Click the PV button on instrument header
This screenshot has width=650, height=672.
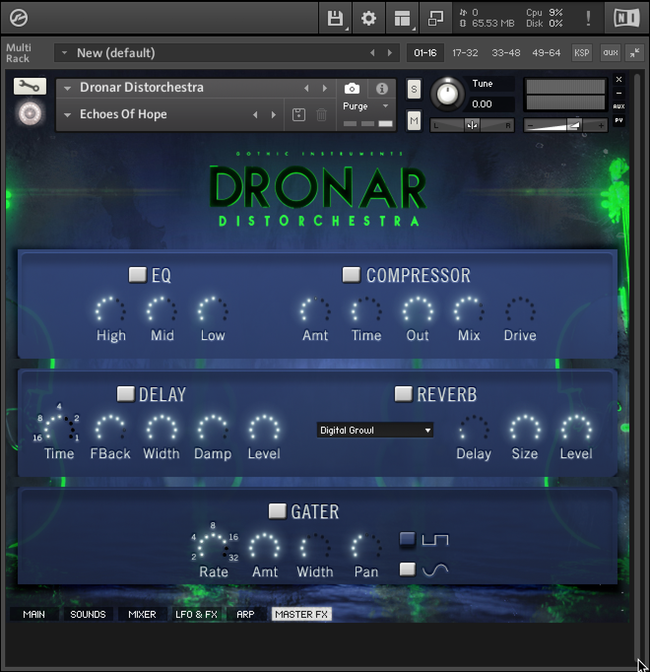(x=619, y=120)
